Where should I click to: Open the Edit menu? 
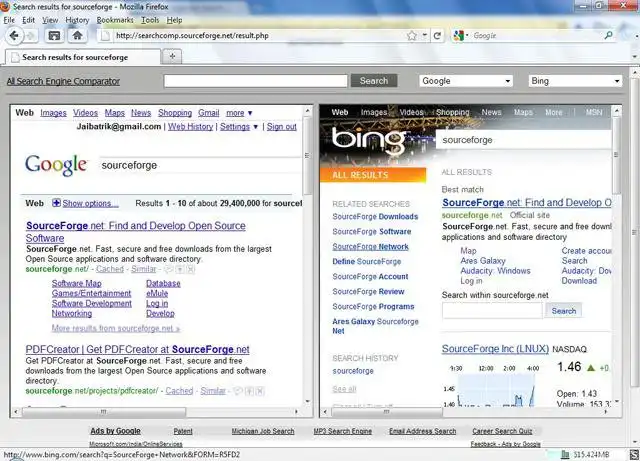28,20
